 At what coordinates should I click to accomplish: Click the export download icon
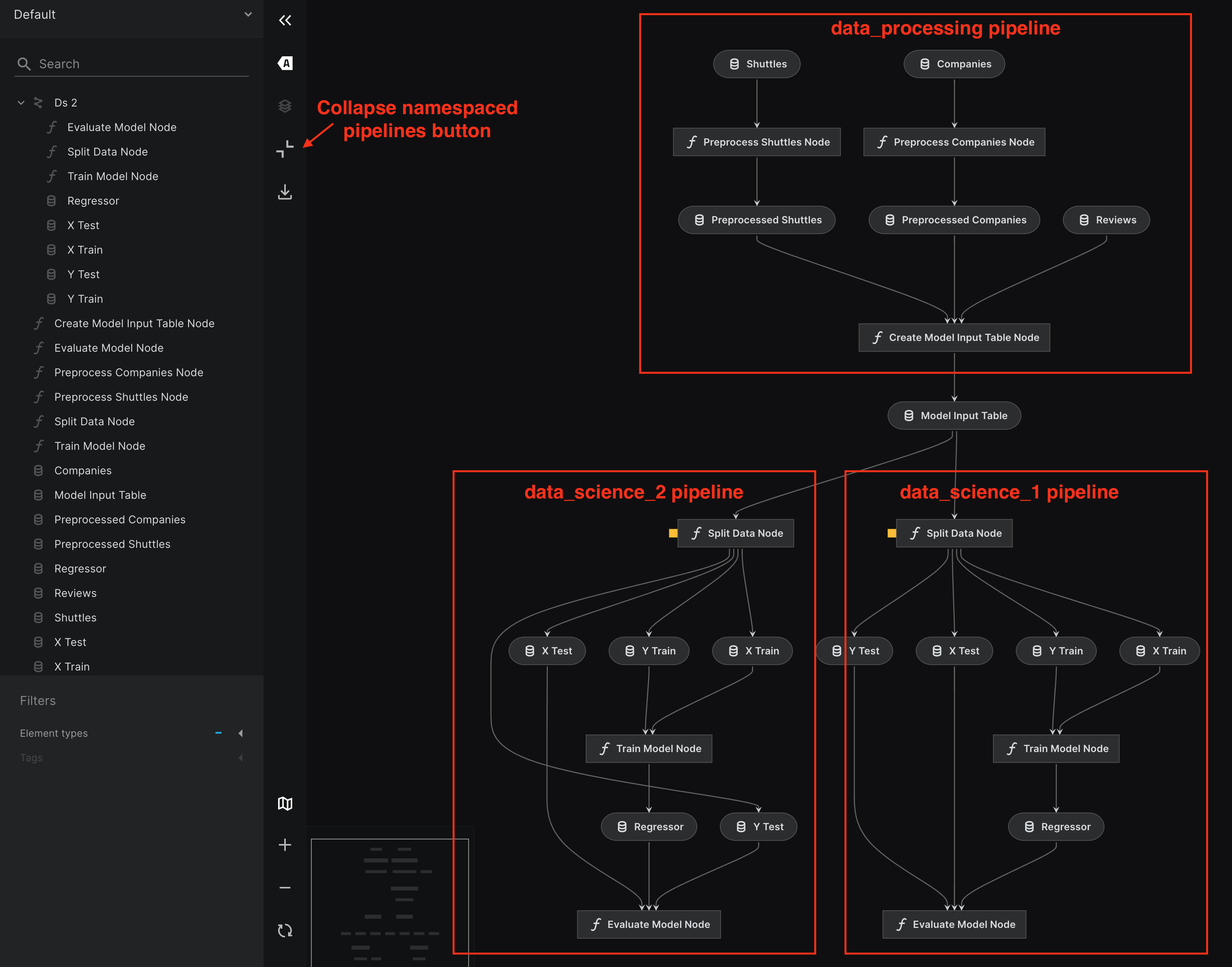click(x=285, y=192)
